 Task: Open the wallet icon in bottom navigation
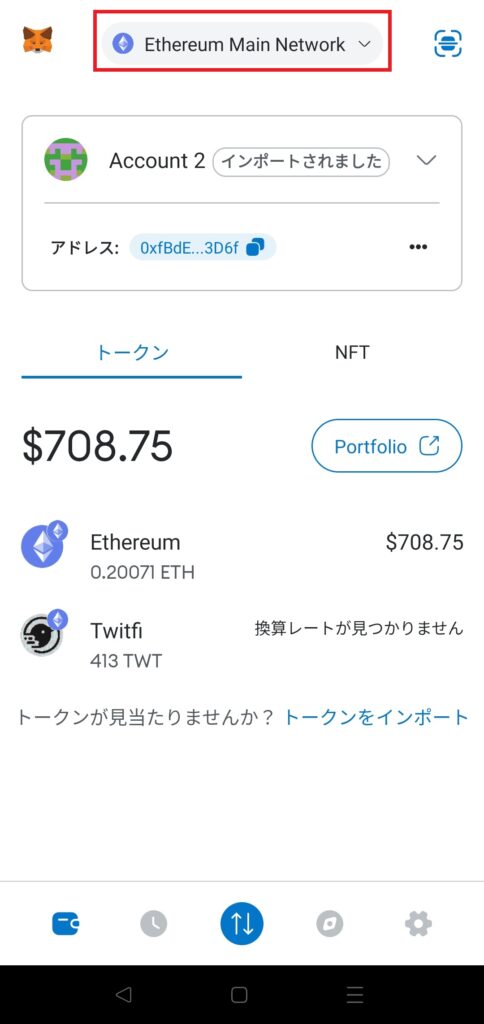click(x=66, y=923)
